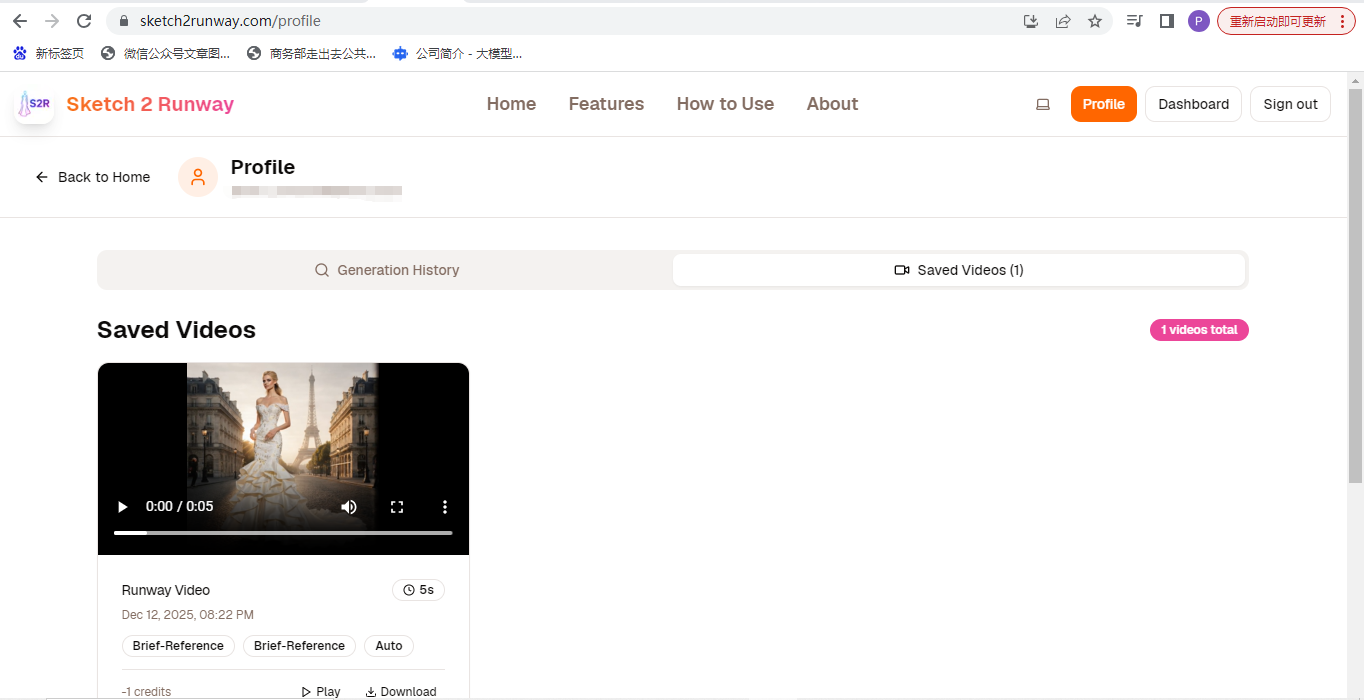
Task: Play the Runway Video in the player
Action: click(122, 507)
